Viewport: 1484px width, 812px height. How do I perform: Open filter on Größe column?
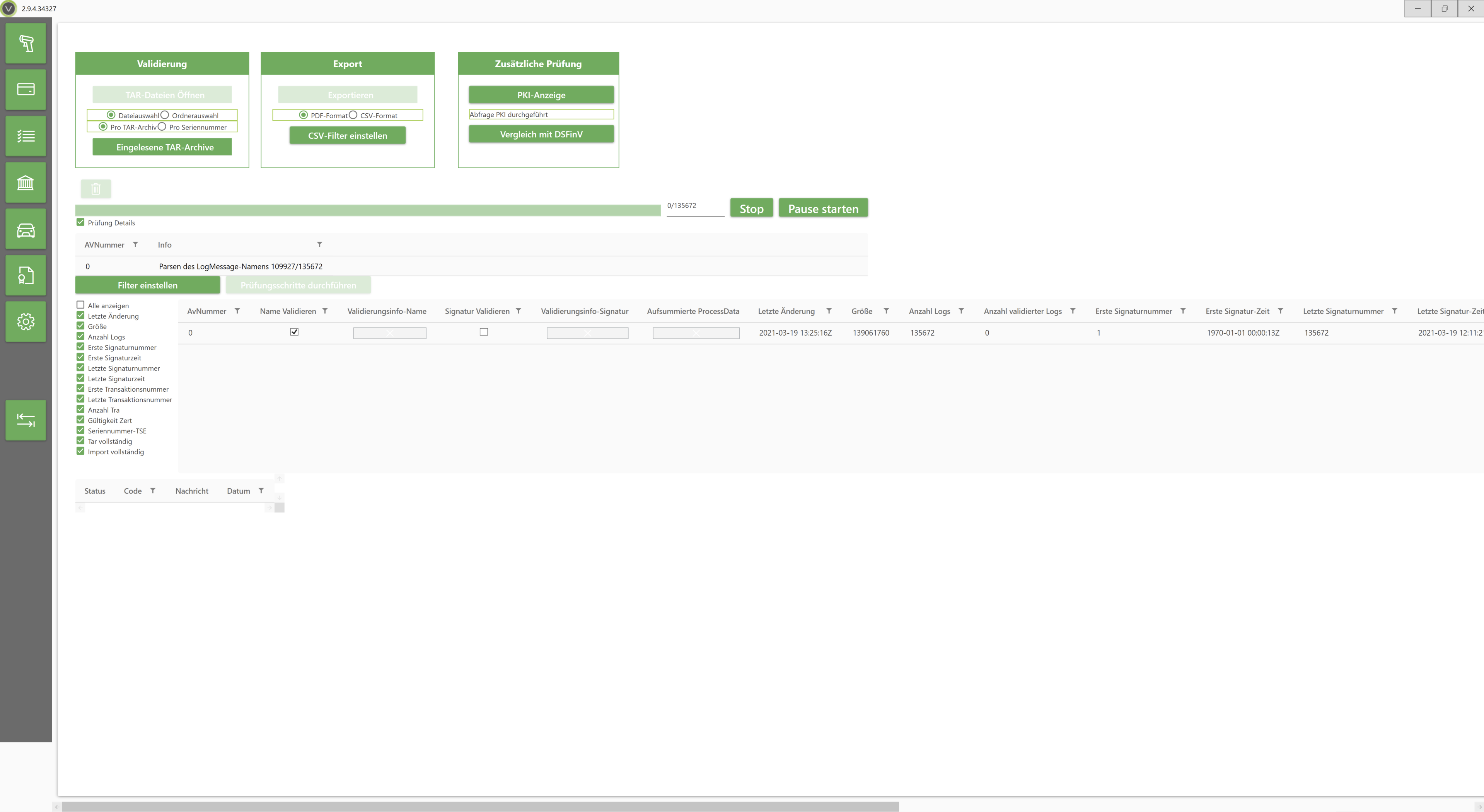pos(886,311)
